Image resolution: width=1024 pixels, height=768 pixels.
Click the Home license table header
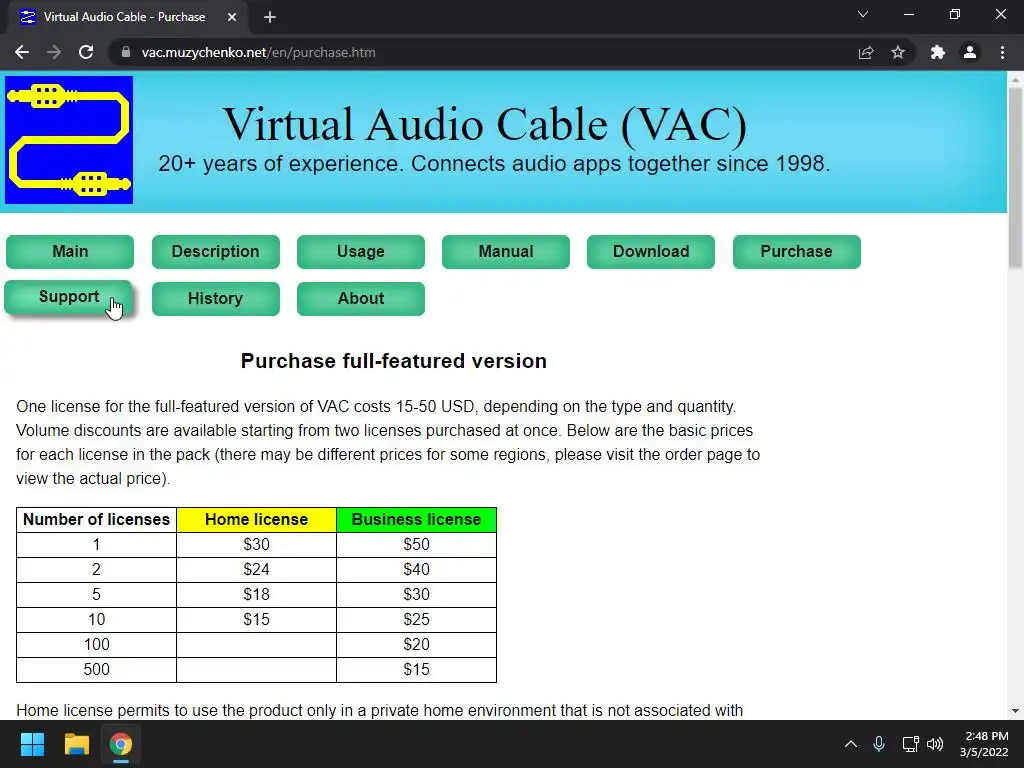257,520
